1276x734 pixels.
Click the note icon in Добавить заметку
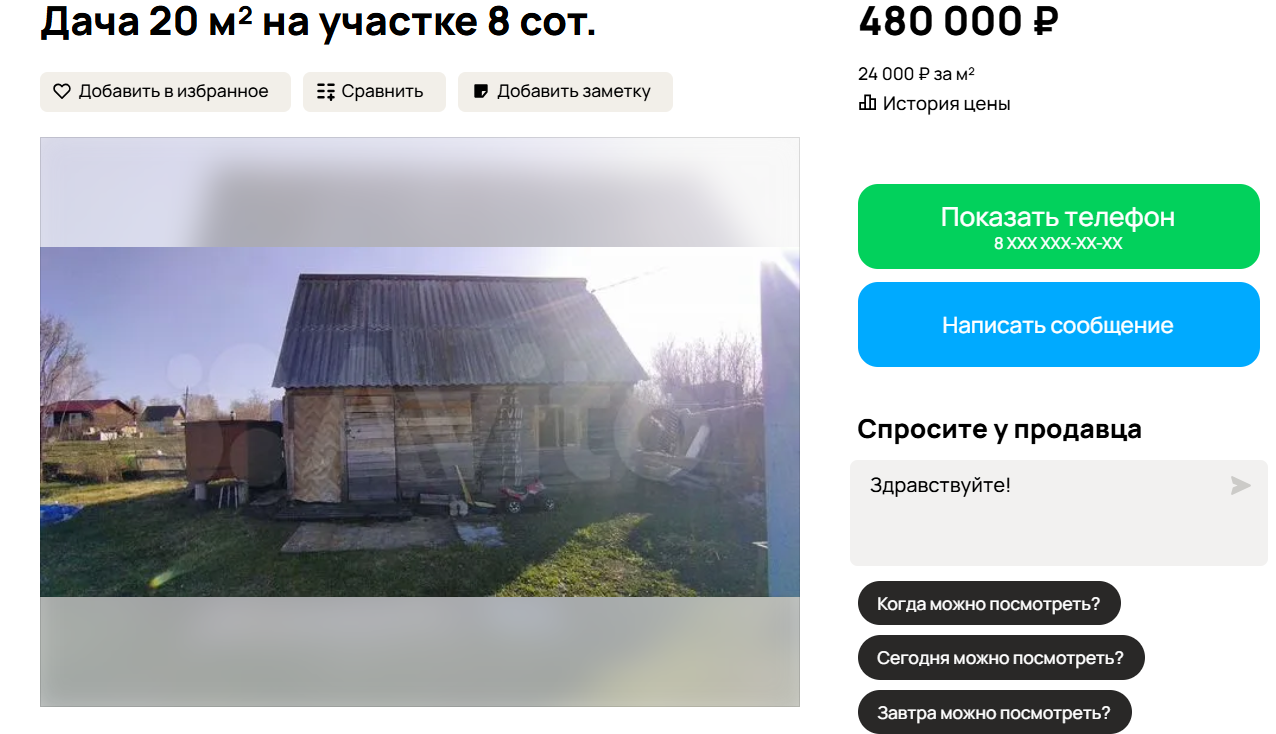coord(481,92)
